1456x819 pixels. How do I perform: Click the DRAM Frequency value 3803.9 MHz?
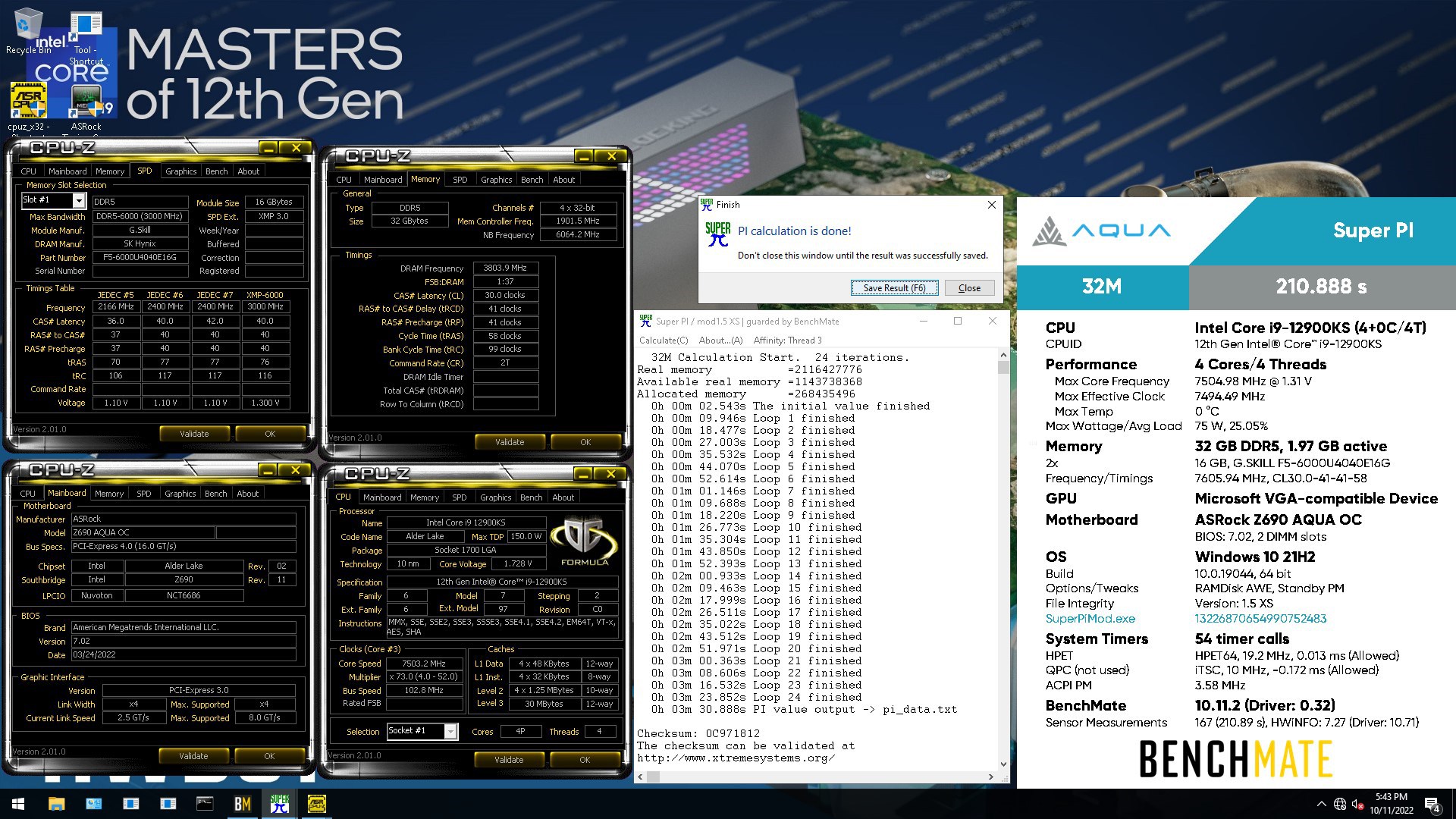pyautogui.click(x=505, y=268)
